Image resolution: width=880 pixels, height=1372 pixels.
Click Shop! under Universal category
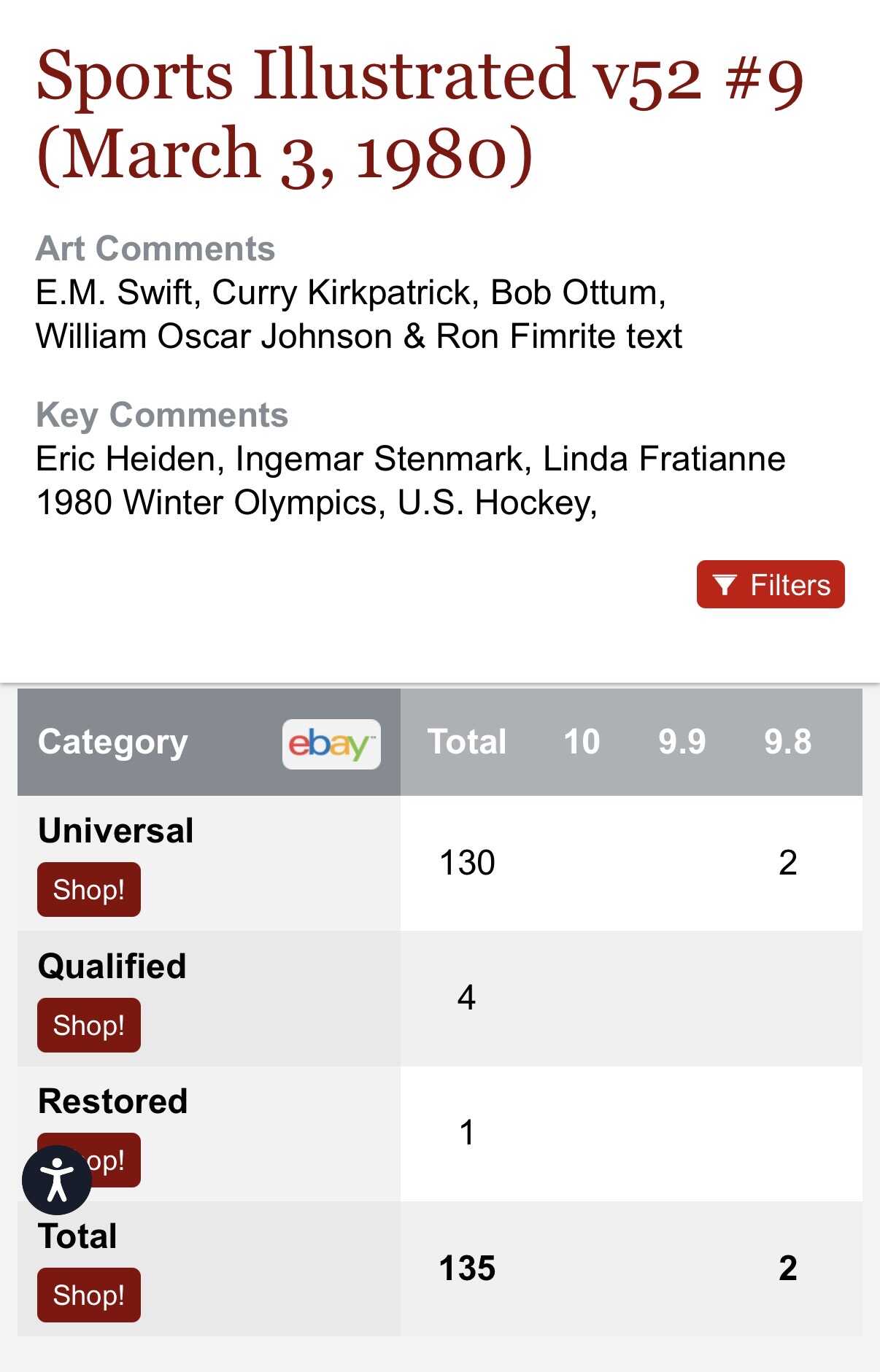pos(89,890)
